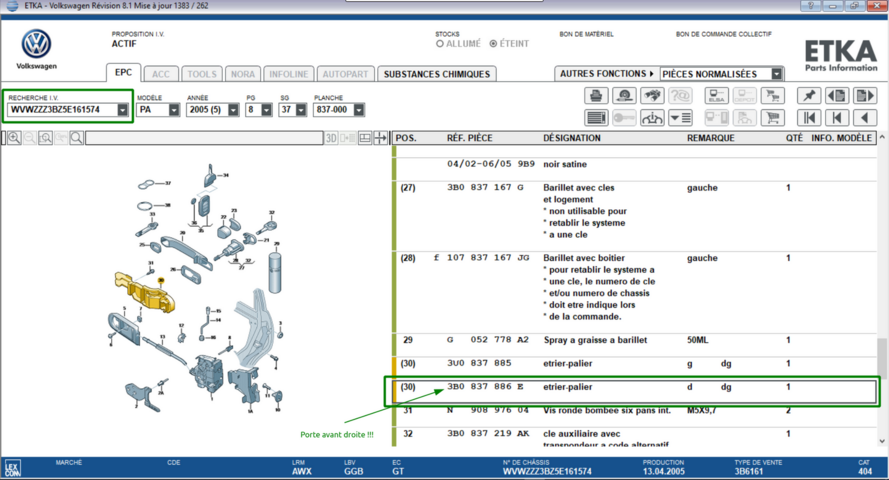This screenshot has width=889, height=480.
Task: Click the ELSA link icon
Action: point(716,95)
